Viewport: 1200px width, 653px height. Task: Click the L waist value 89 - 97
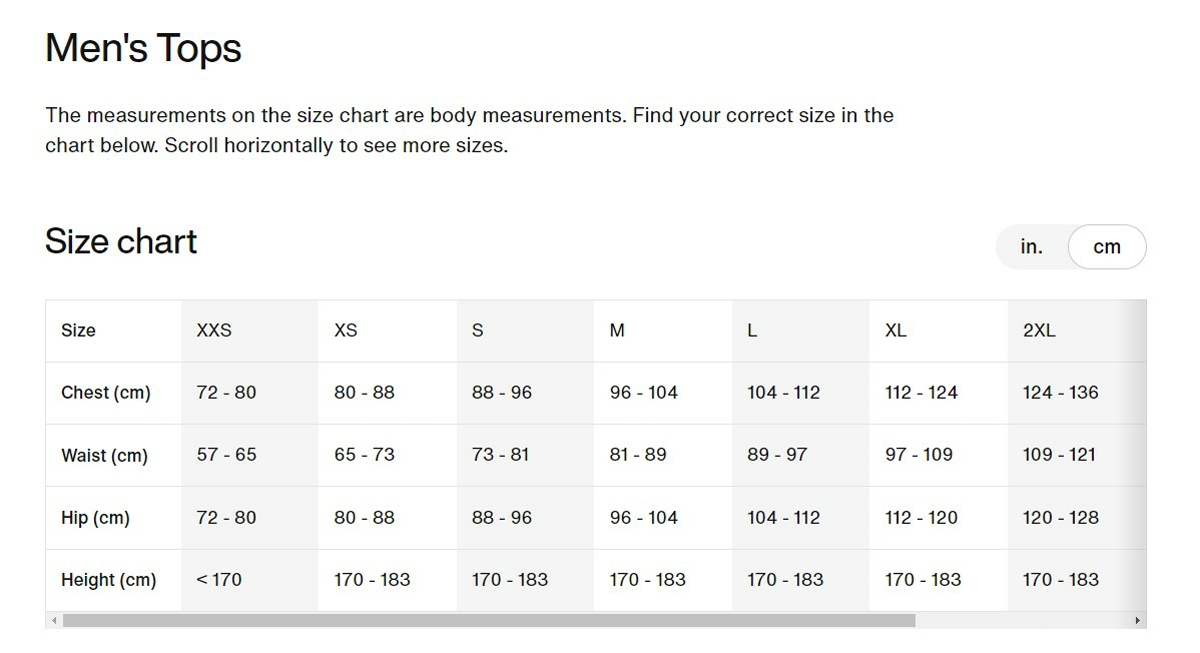[777, 455]
